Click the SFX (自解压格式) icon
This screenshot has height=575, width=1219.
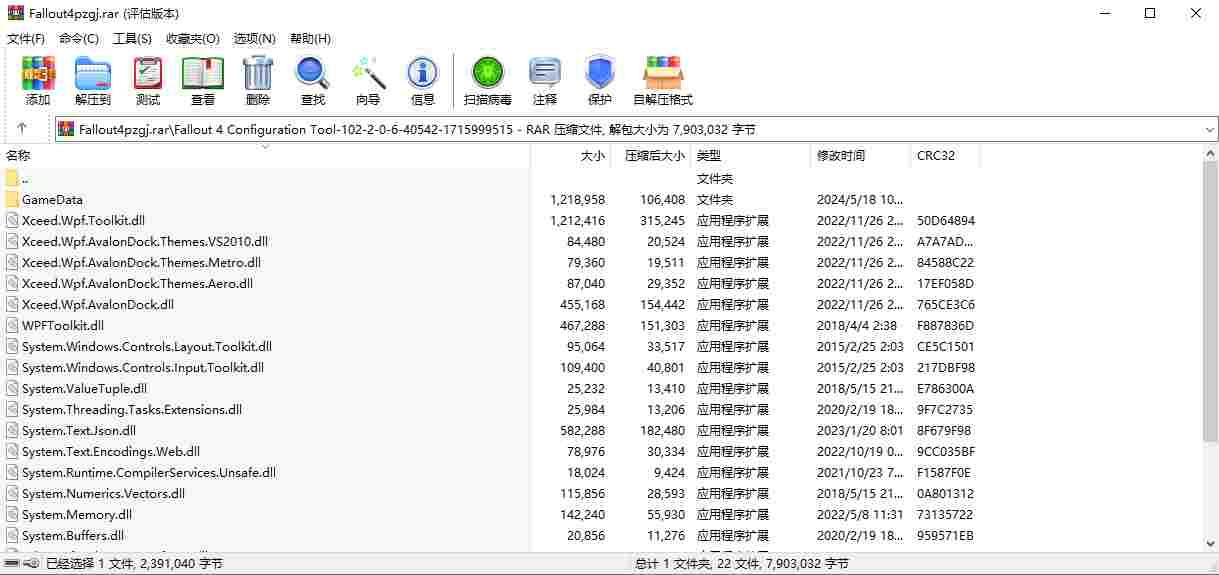pos(663,73)
